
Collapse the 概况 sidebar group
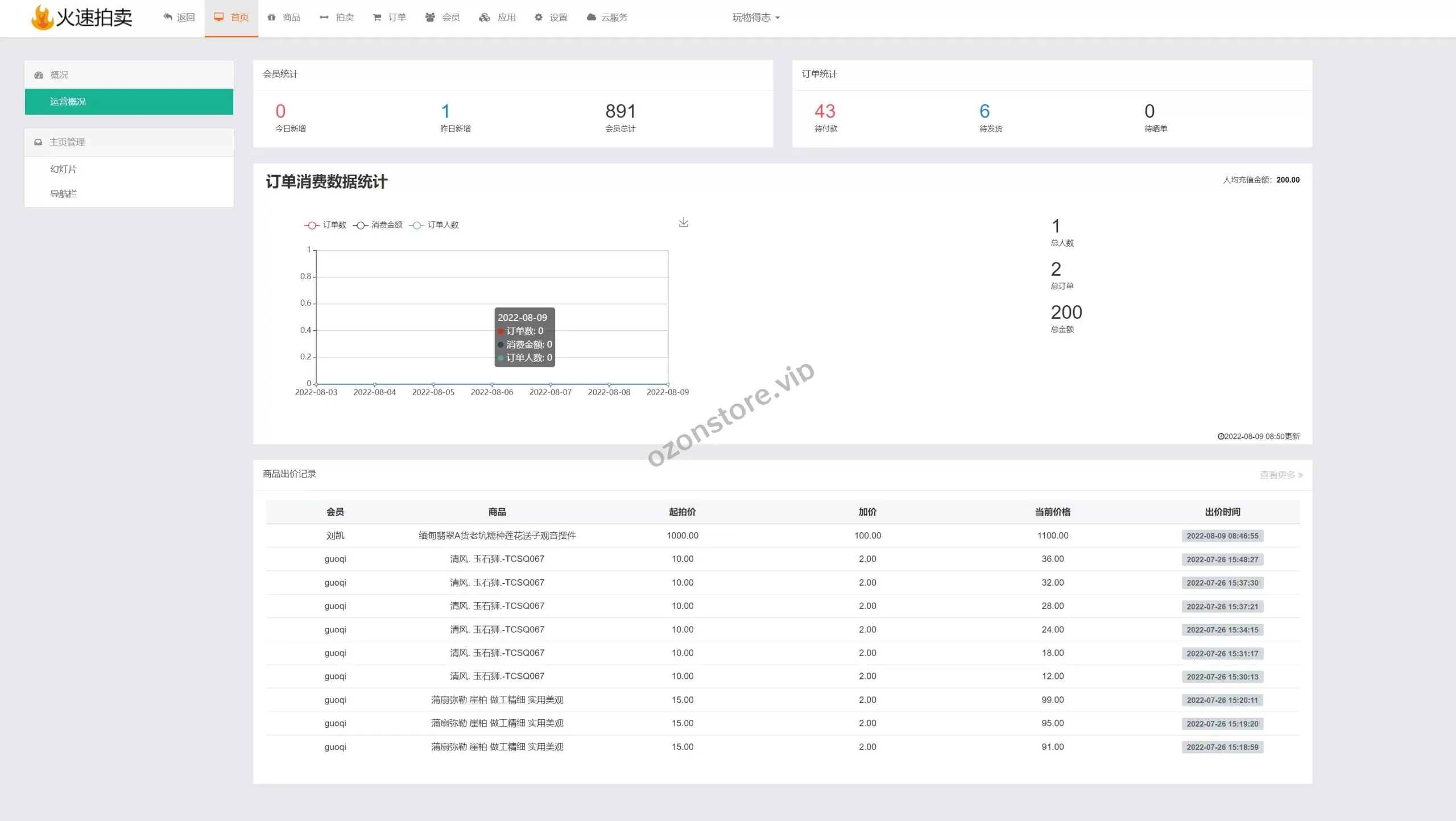pyautogui.click(x=59, y=74)
